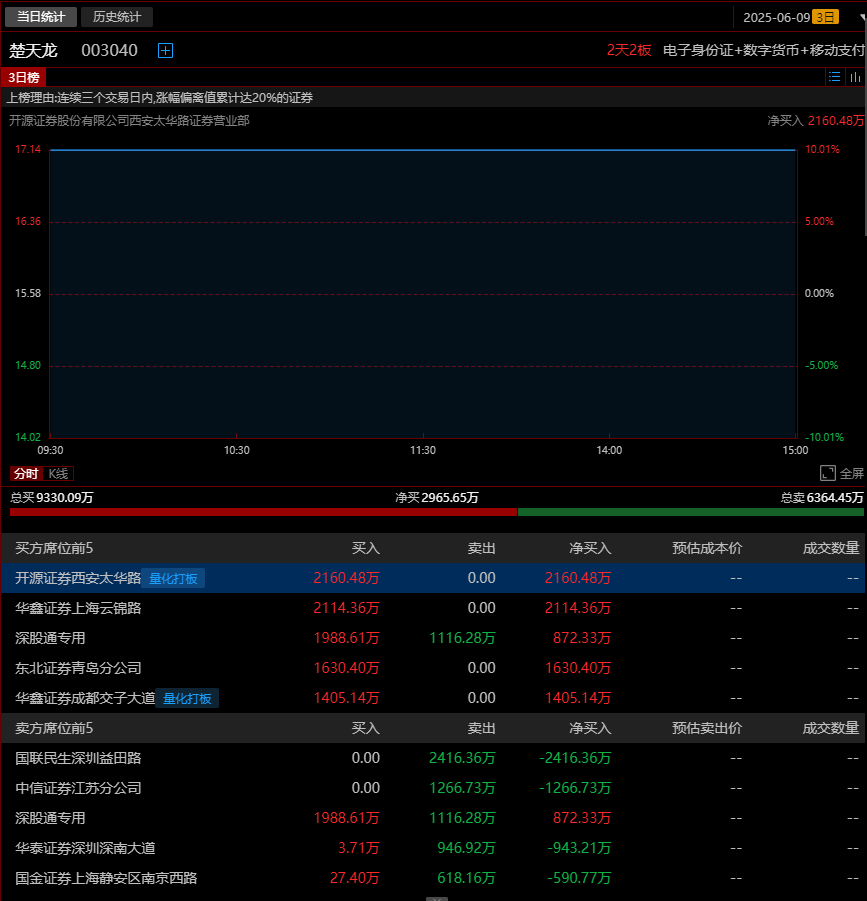Image resolution: width=867 pixels, height=901 pixels.
Task: Click the 2天2板 label
Action: 629,51
